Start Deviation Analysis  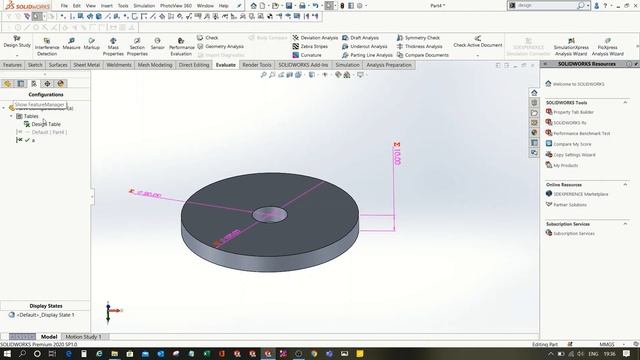coord(315,38)
